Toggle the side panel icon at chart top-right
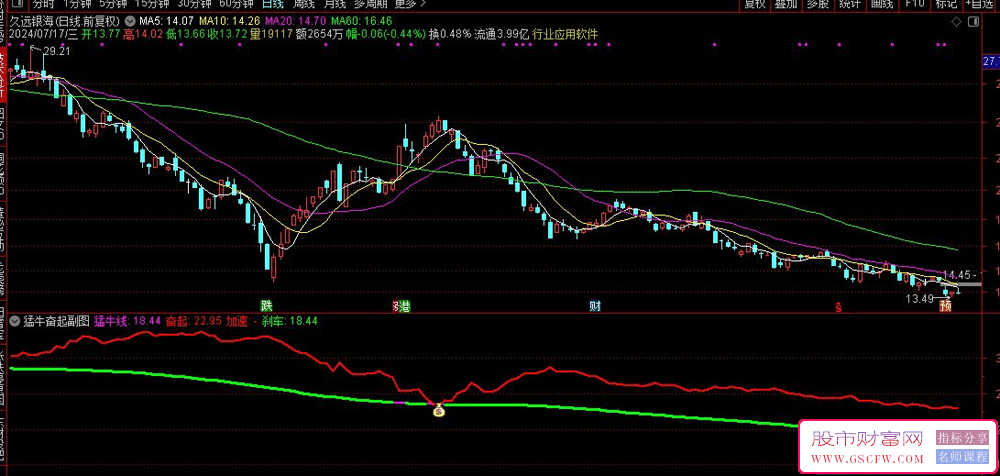 [x=973, y=22]
